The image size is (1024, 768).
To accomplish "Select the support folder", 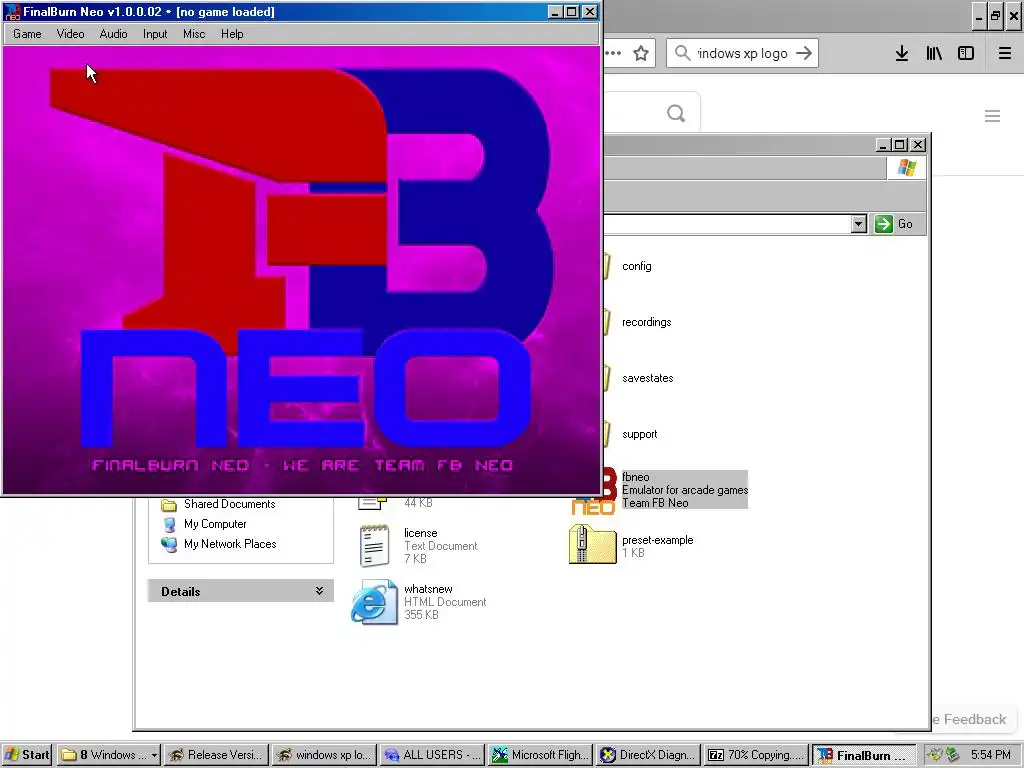I will point(639,434).
